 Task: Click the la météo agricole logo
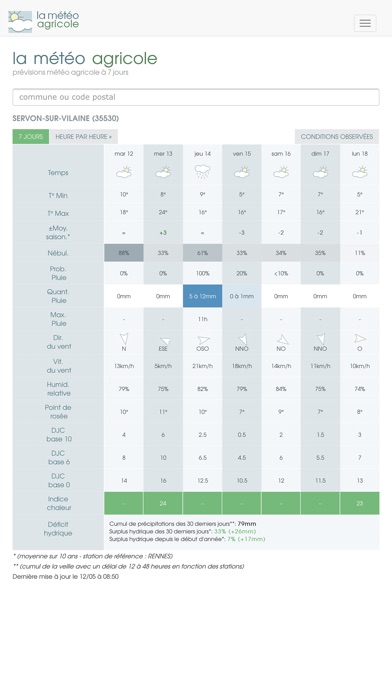(44, 21)
